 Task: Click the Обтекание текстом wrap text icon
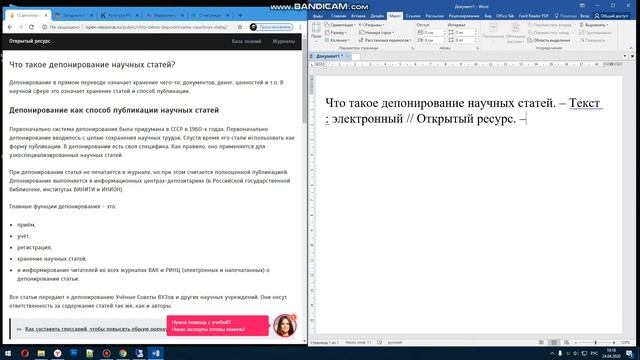point(515,32)
